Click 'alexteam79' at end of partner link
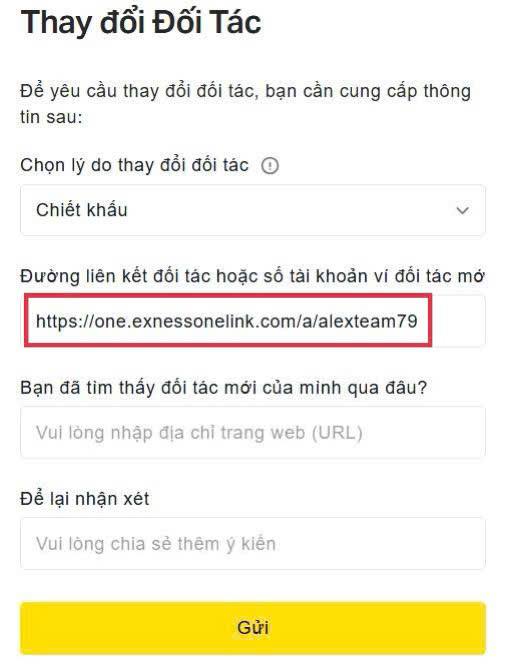 pos(367,321)
